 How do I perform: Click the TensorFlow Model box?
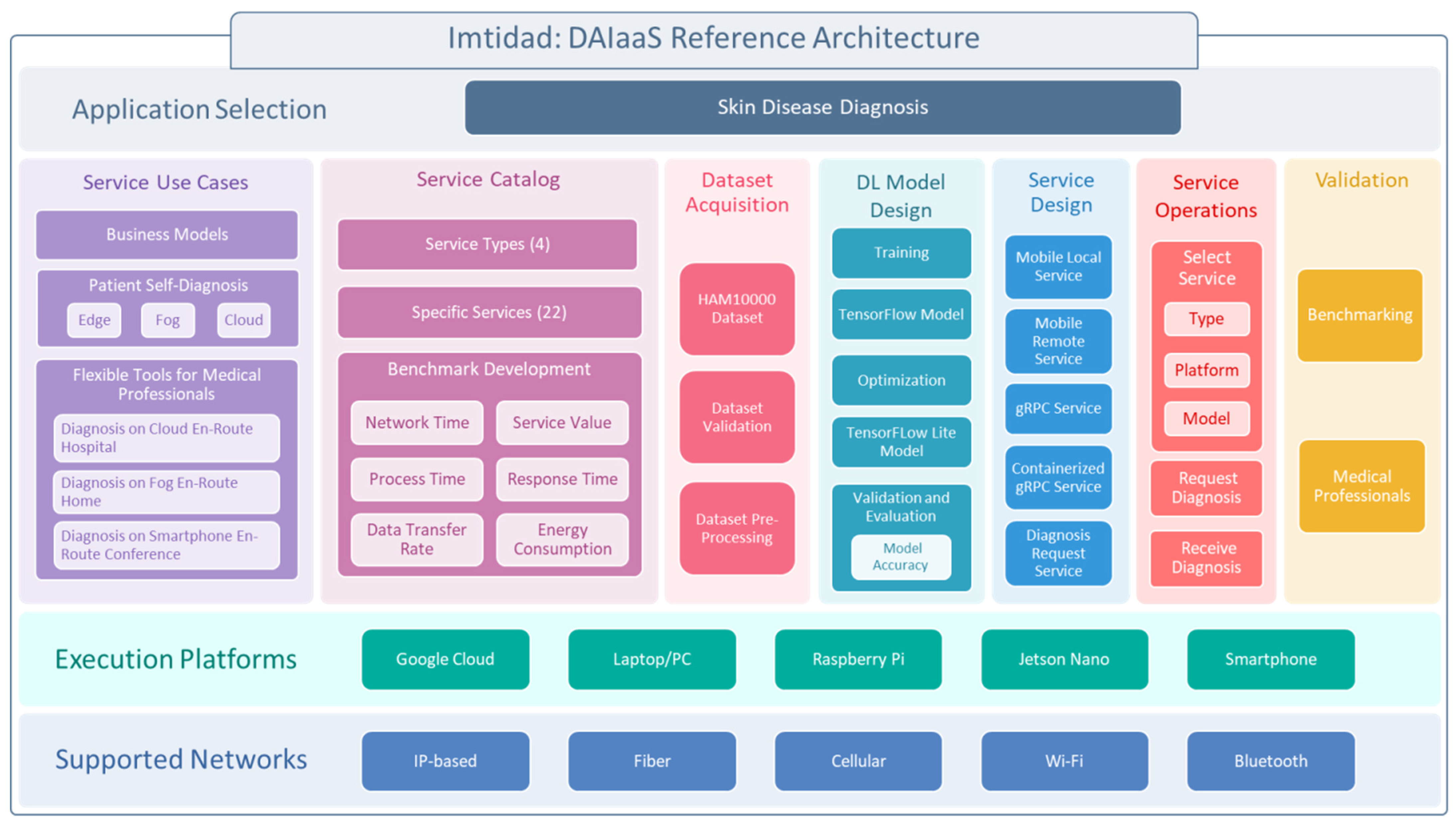coord(900,314)
